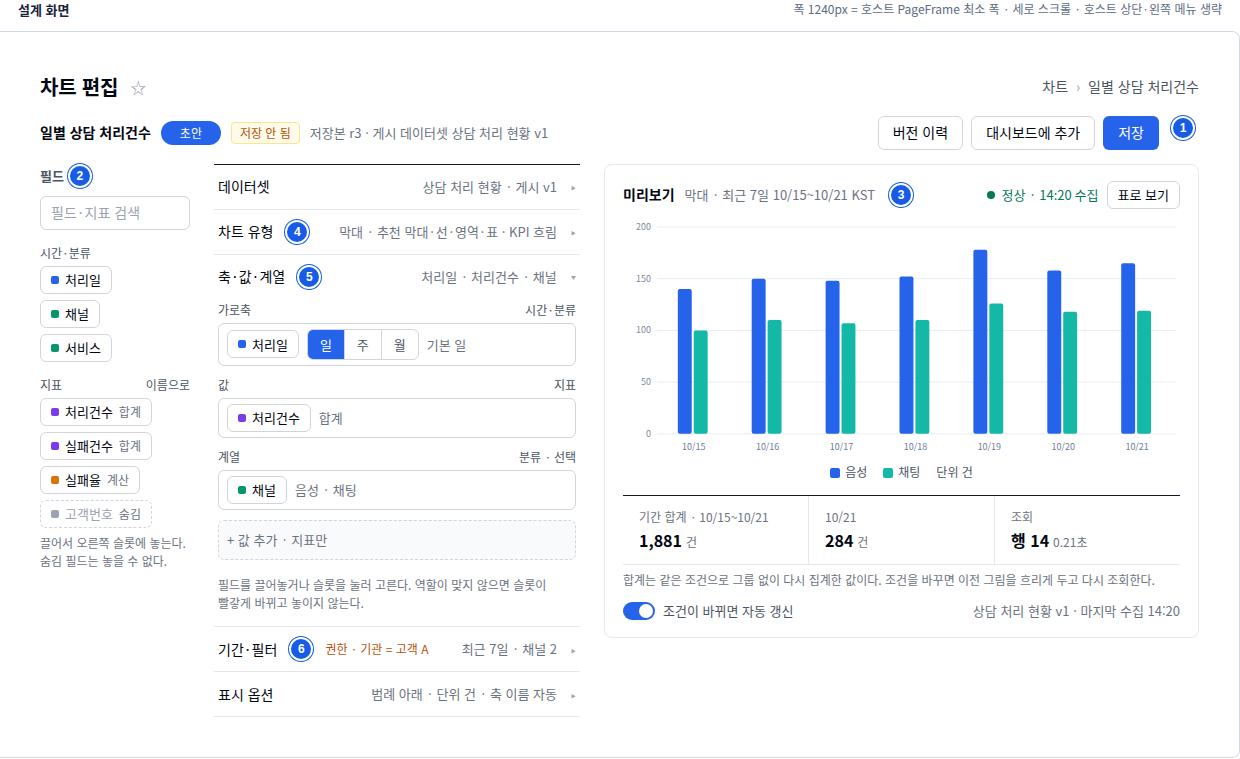Set horizontal axis granularity to 주
The width and height of the screenshot is (1240, 759).
(x=363, y=345)
